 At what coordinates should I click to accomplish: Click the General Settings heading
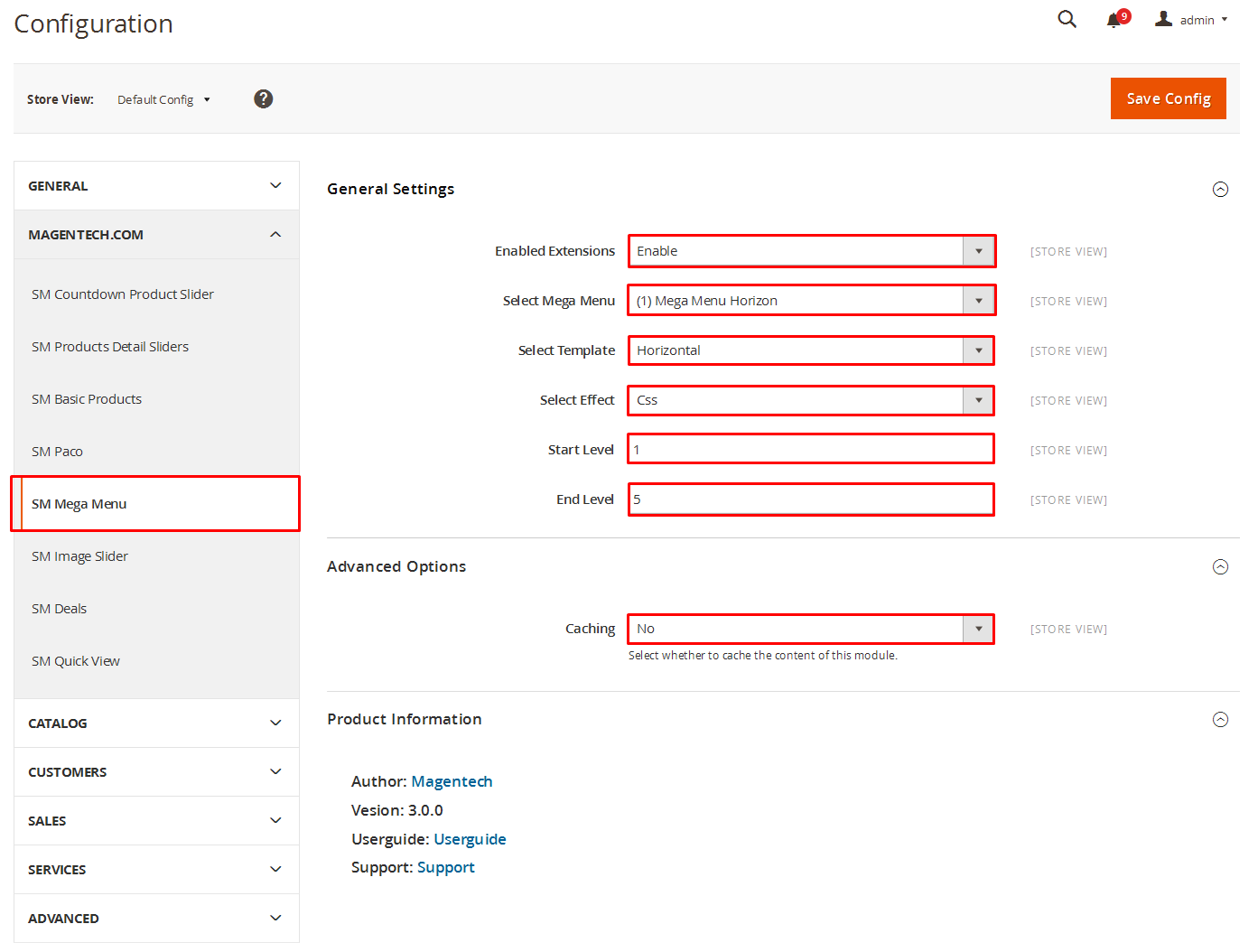tap(391, 189)
